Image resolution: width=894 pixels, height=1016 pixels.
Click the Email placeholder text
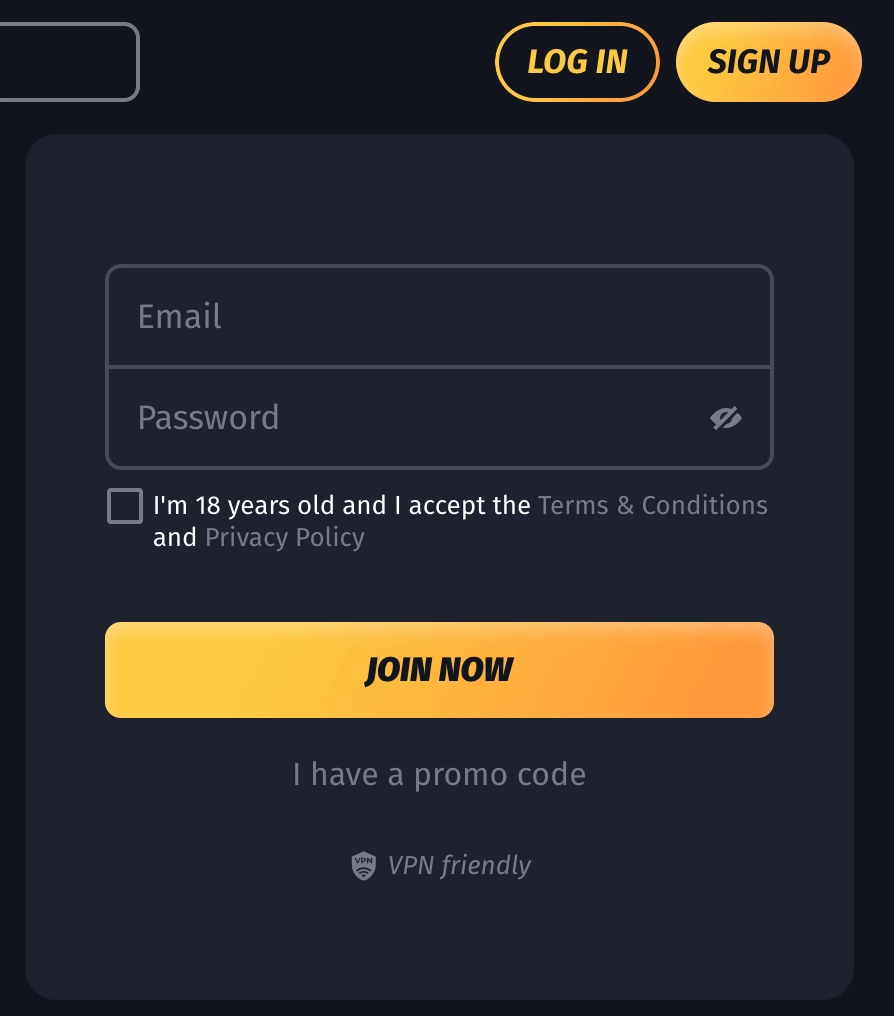179,317
